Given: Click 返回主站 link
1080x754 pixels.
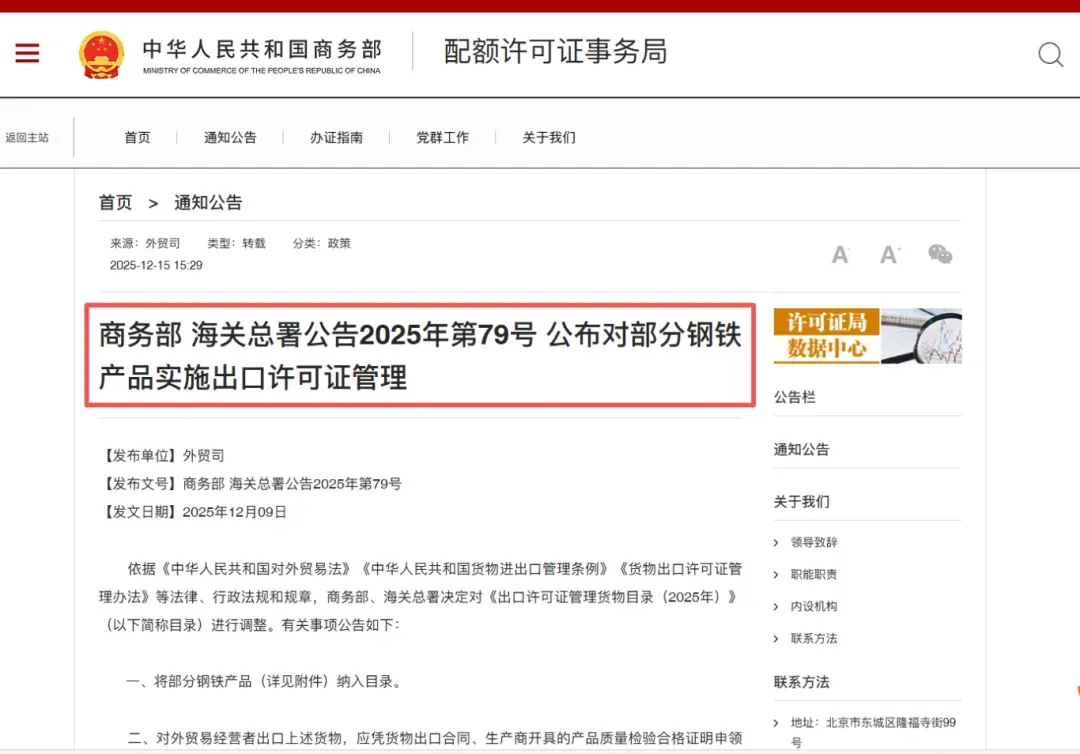Looking at the screenshot, I should (27, 138).
